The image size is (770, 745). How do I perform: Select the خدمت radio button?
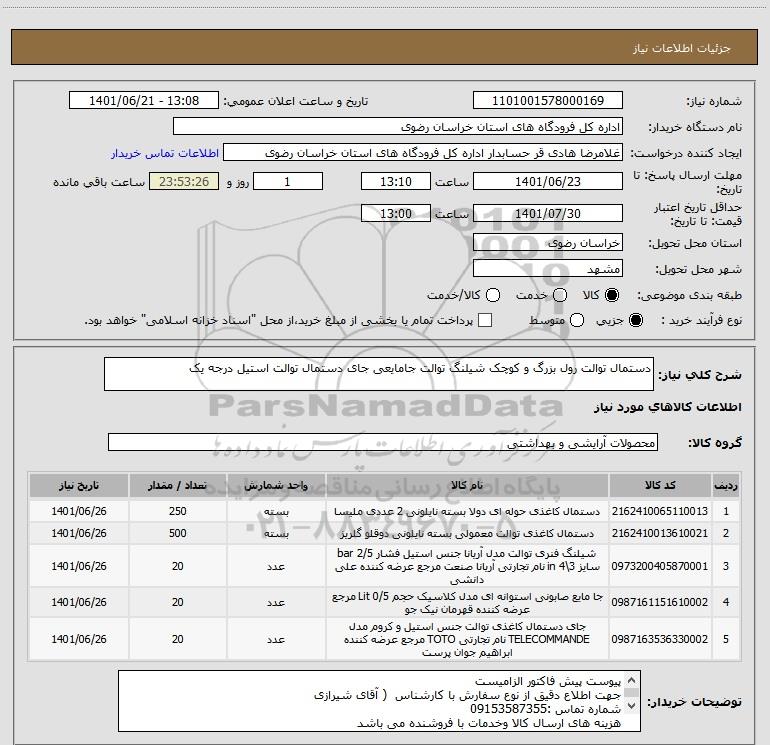click(x=560, y=295)
